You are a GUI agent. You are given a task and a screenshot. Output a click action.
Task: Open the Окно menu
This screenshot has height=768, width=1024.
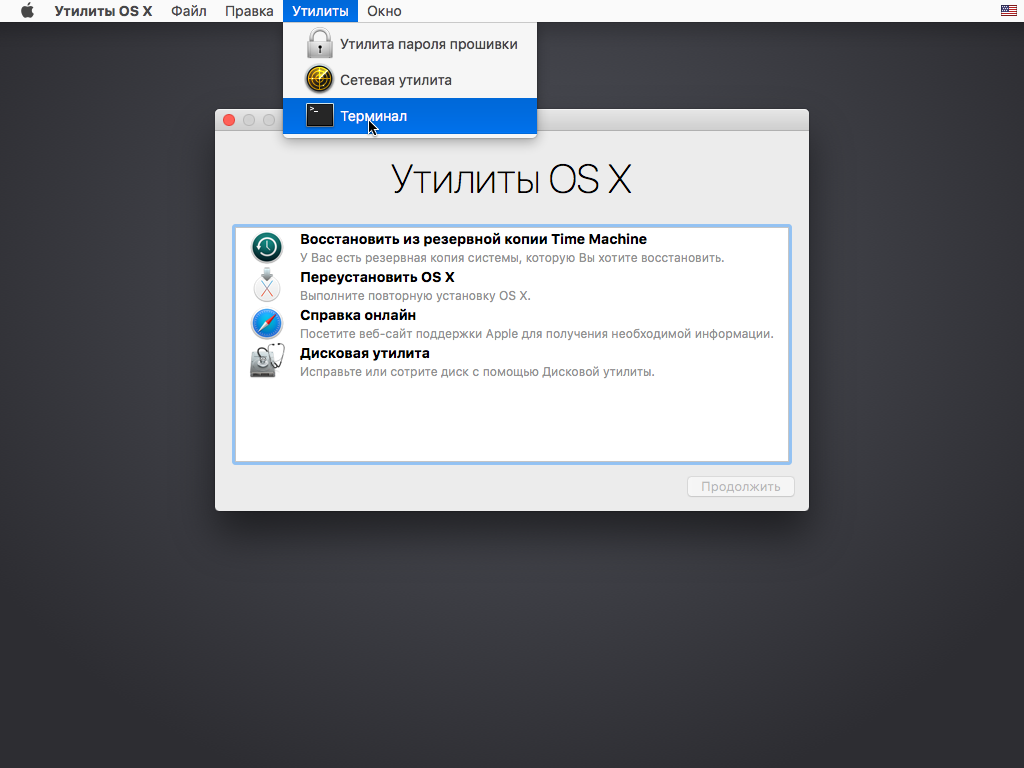tap(384, 11)
